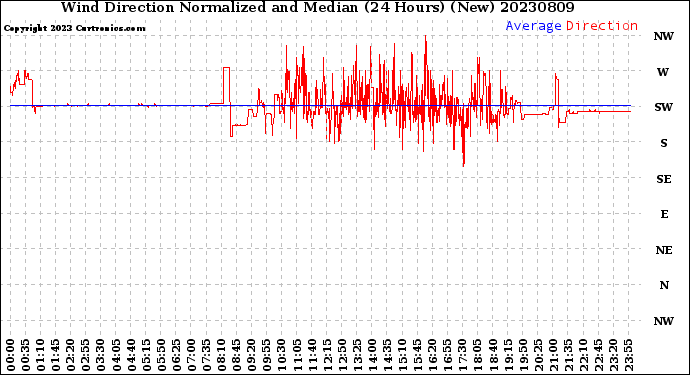Select the "11:05" time axis label
The height and width of the screenshot is (375, 690).
pos(297,355)
